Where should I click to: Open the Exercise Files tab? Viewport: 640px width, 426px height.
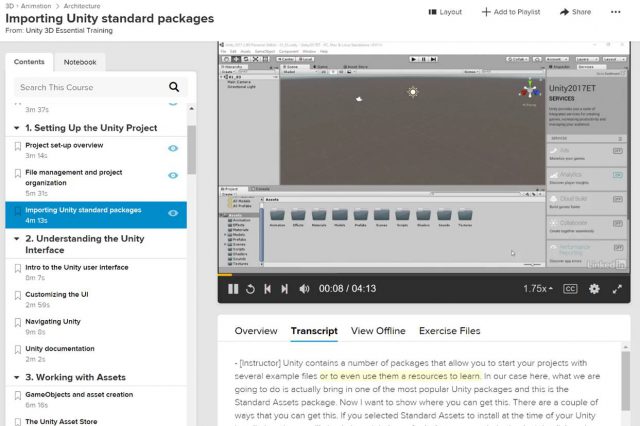449,331
